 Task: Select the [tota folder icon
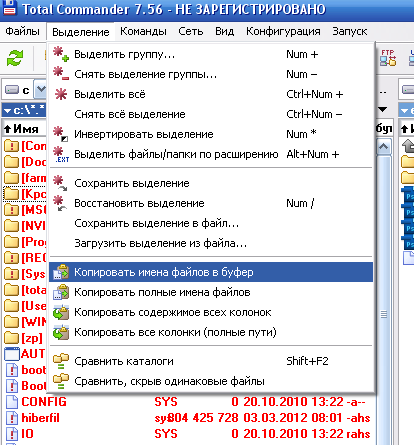[11, 290]
